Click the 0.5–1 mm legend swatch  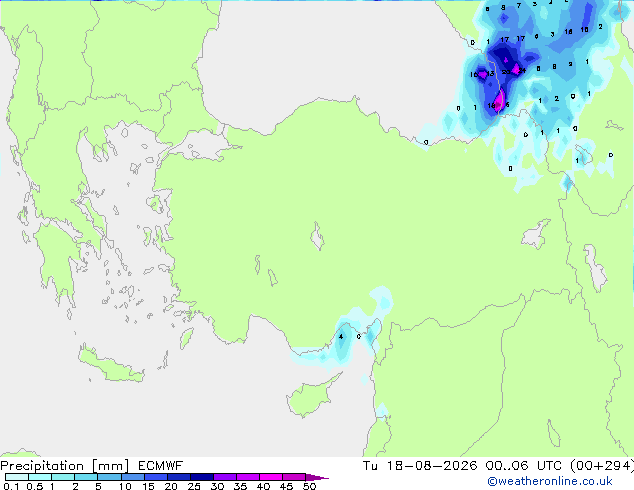(40, 477)
